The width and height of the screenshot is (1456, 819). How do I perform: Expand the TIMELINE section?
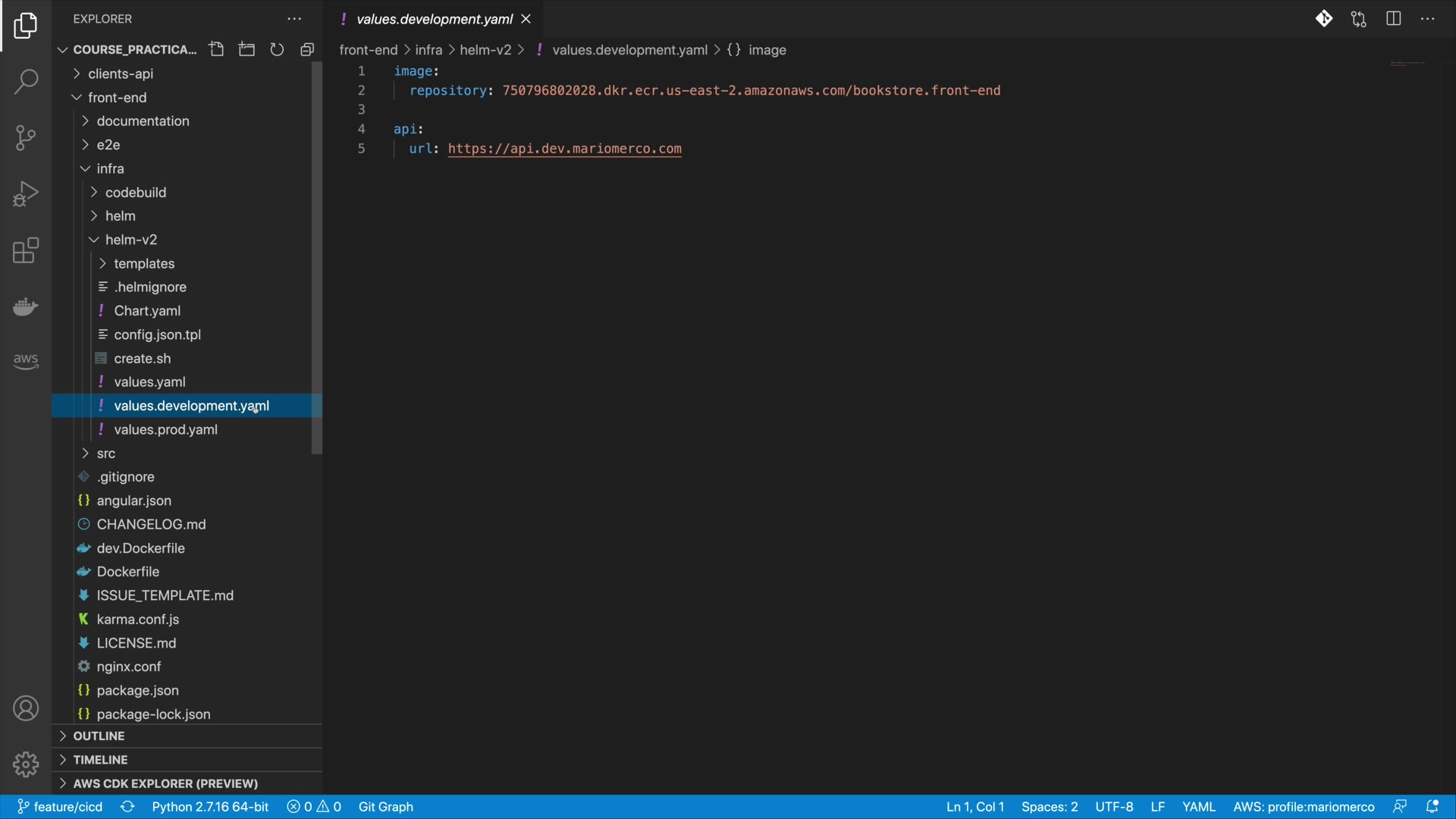[100, 759]
